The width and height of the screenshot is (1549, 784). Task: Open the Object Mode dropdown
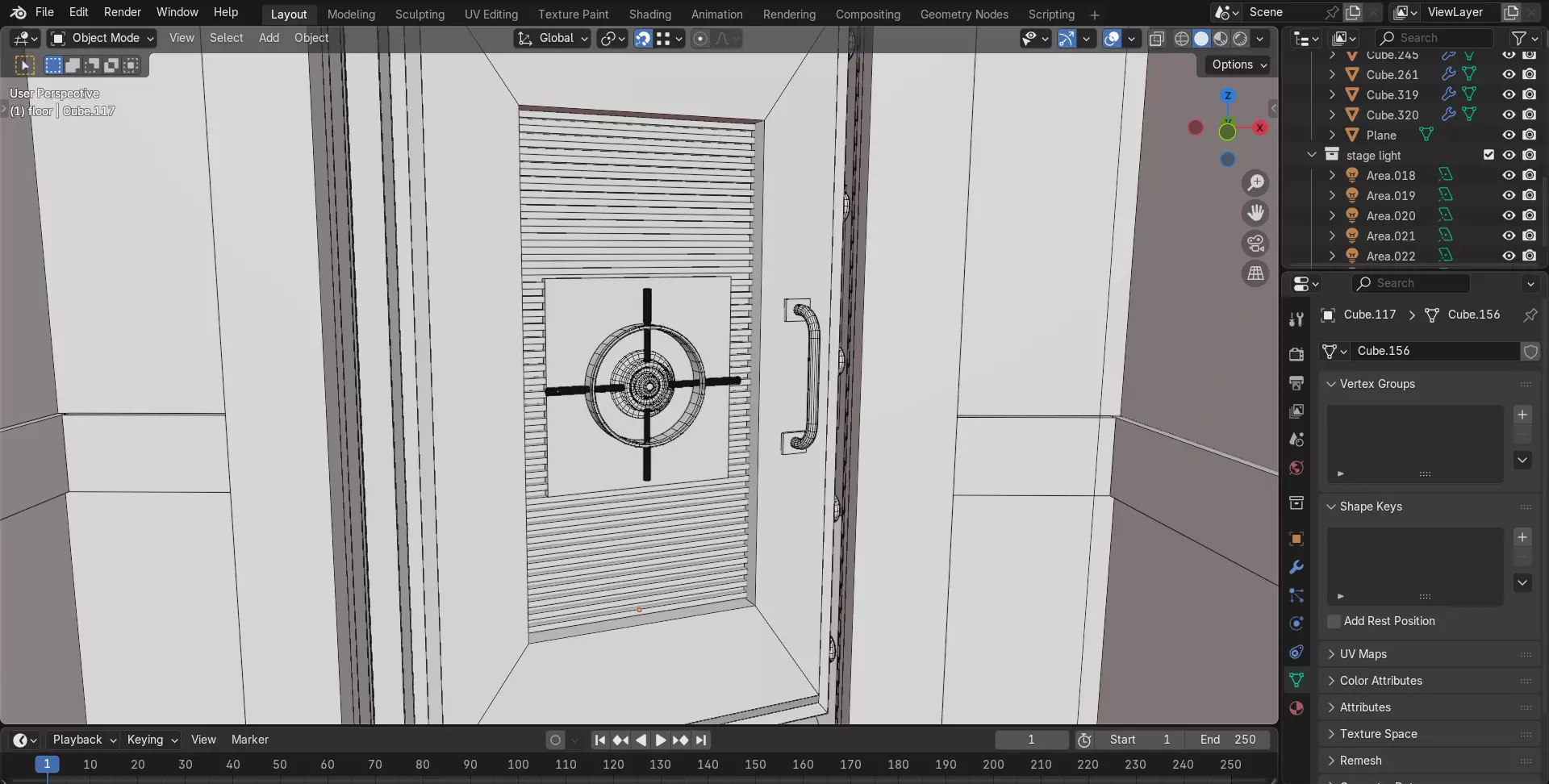pos(102,38)
